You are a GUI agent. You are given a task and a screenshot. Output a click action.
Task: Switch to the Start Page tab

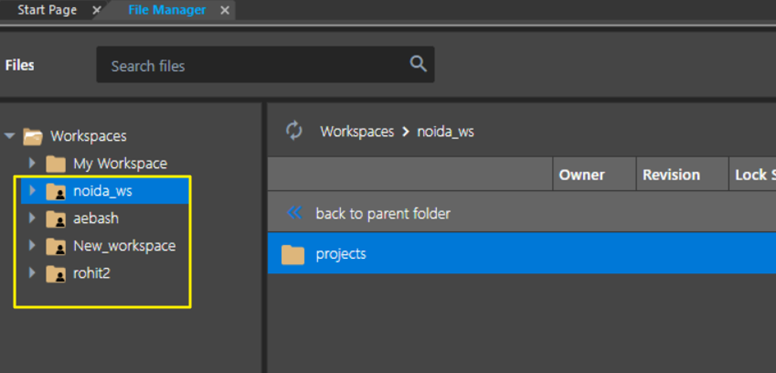(x=47, y=10)
